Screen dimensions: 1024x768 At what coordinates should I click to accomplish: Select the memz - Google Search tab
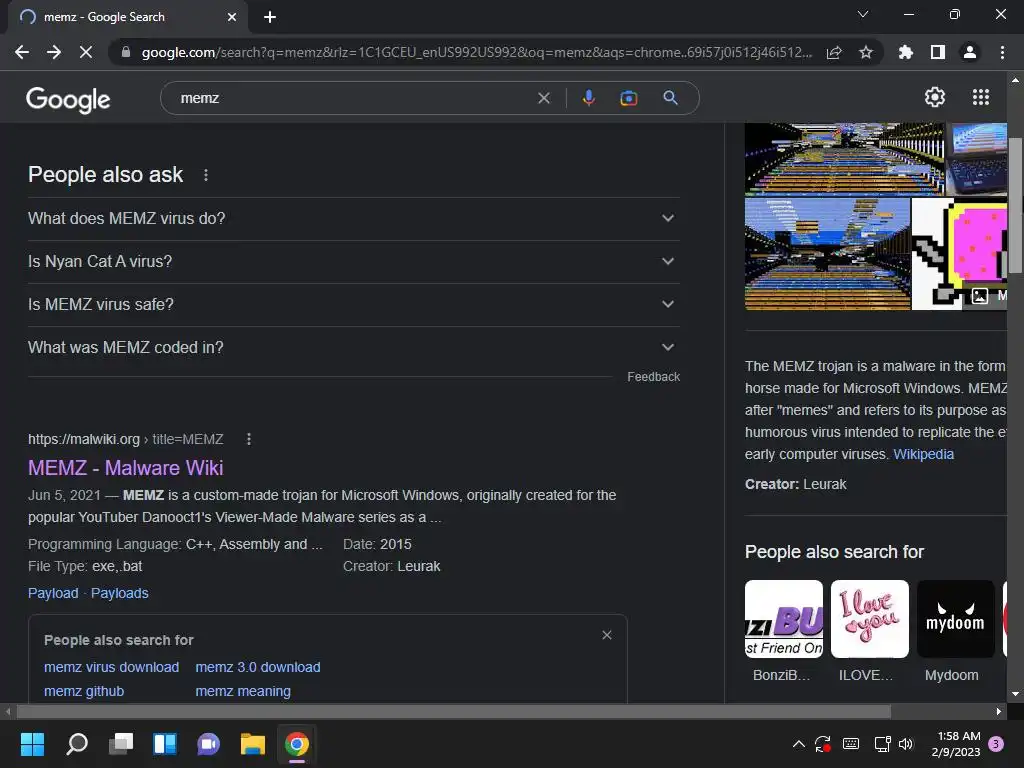(x=127, y=17)
